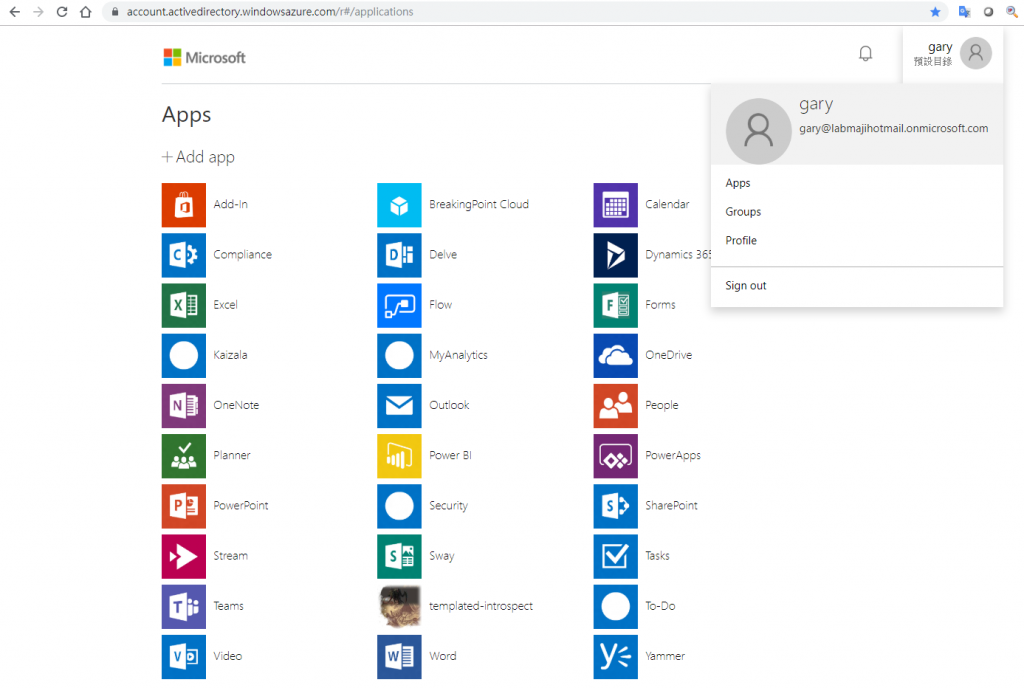Click the OneDrive cloud icon
The height and width of the screenshot is (688, 1024).
point(615,356)
